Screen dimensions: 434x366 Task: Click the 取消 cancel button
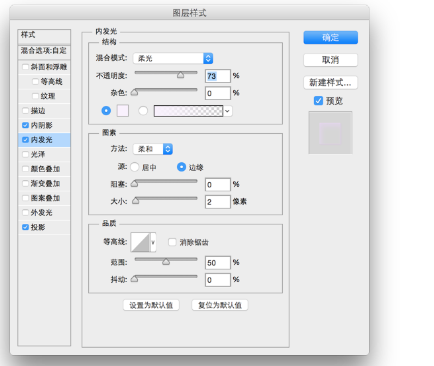[330, 60]
